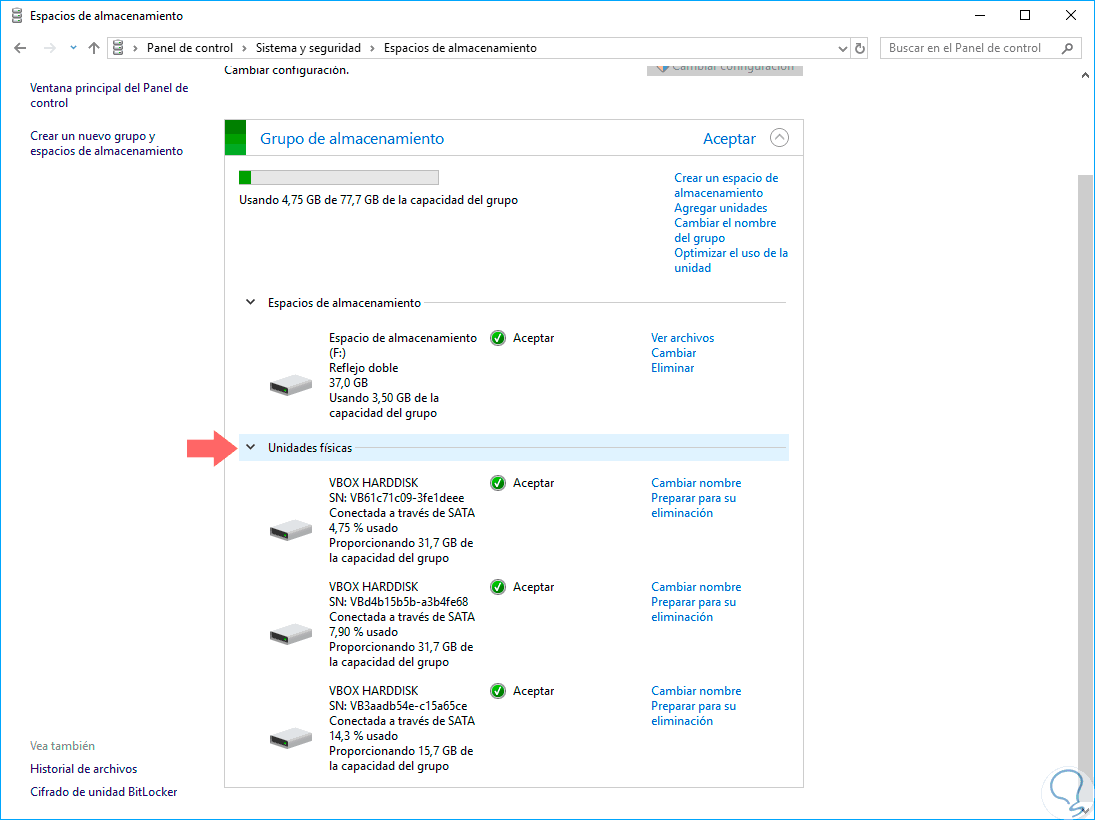
Task: Open recent locations dropdown chevron
Action: (73, 48)
